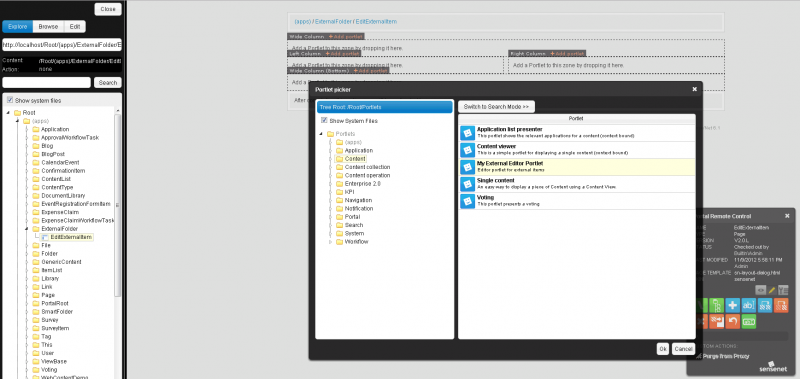Close the Portlet picker dialog with X
Image resolution: width=800 pixels, height=379 pixels.
[x=694, y=89]
